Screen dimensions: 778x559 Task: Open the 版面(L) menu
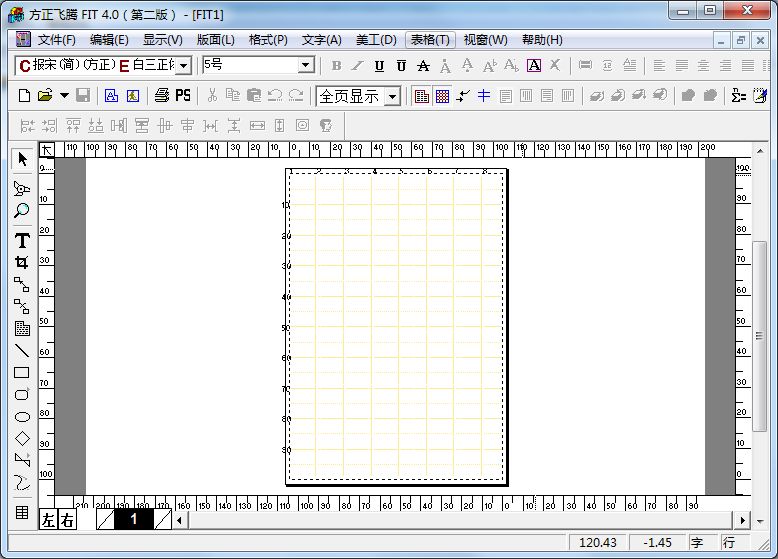215,40
